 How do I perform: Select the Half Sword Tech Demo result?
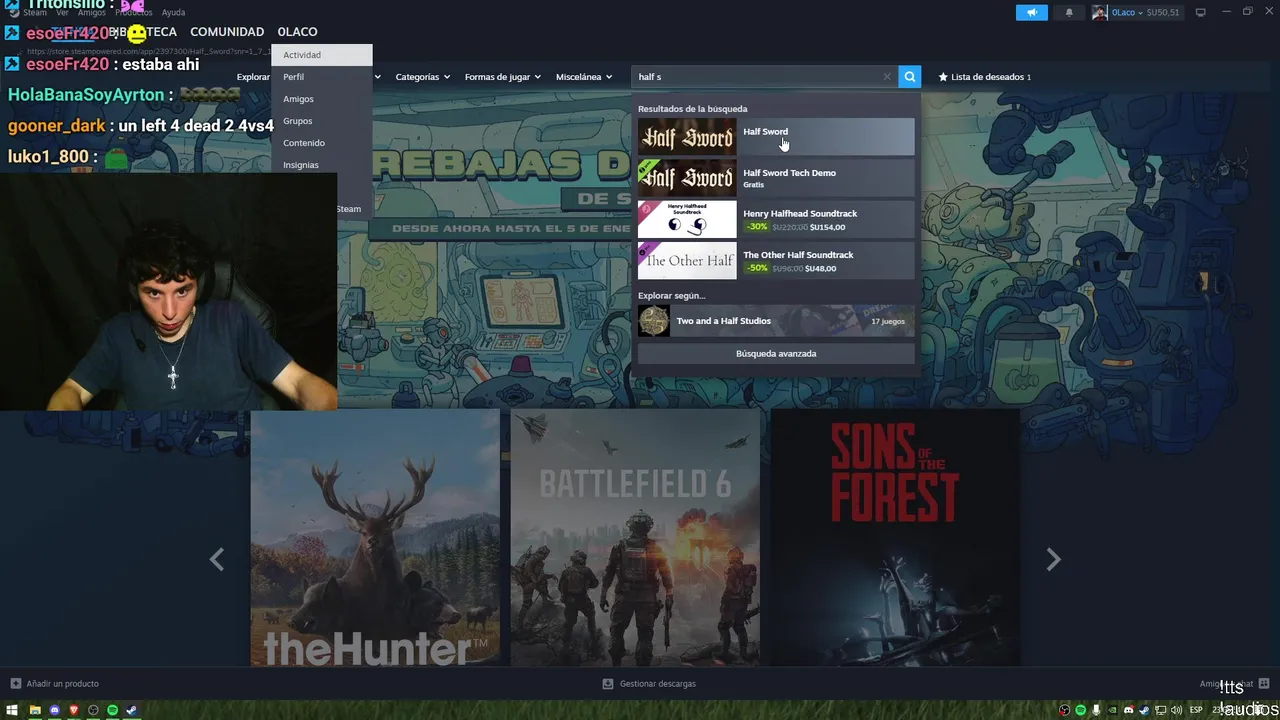[776, 178]
